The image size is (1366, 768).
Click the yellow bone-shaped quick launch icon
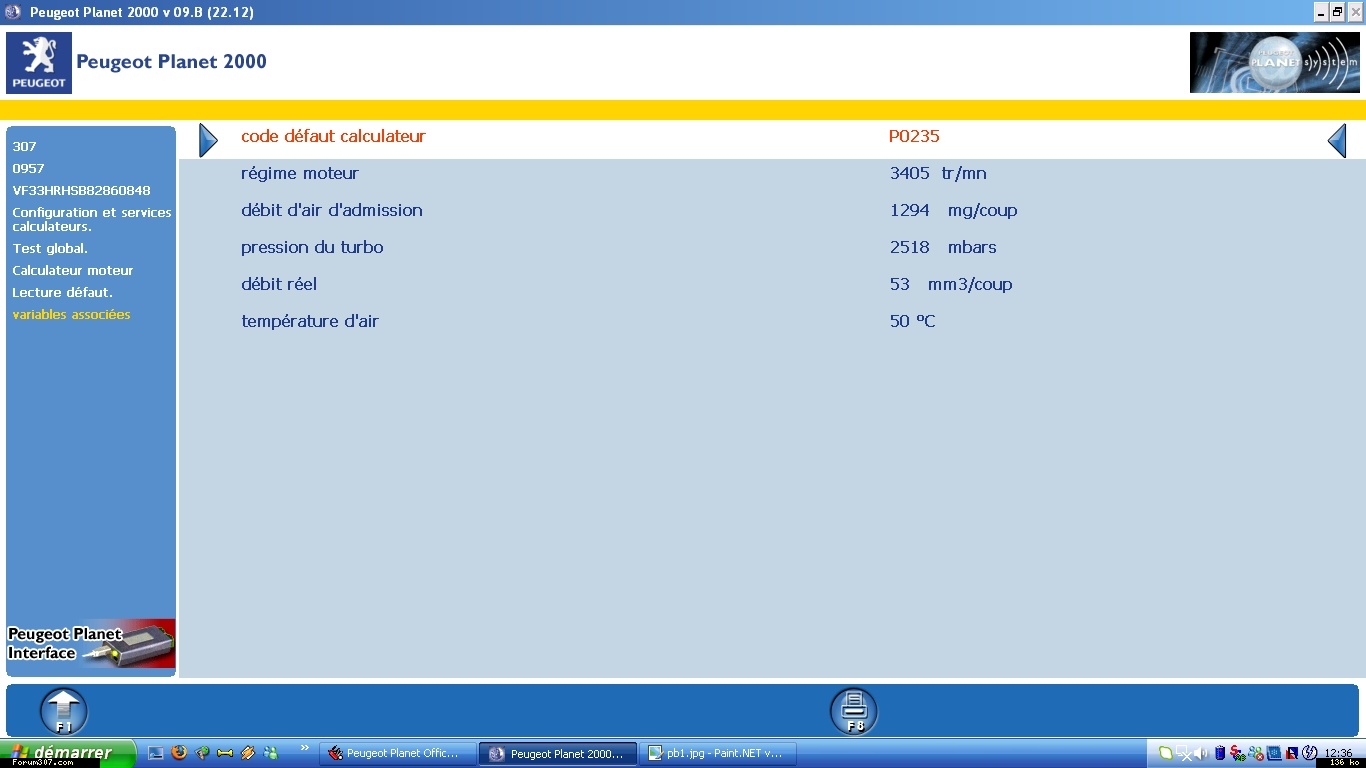[x=225, y=753]
